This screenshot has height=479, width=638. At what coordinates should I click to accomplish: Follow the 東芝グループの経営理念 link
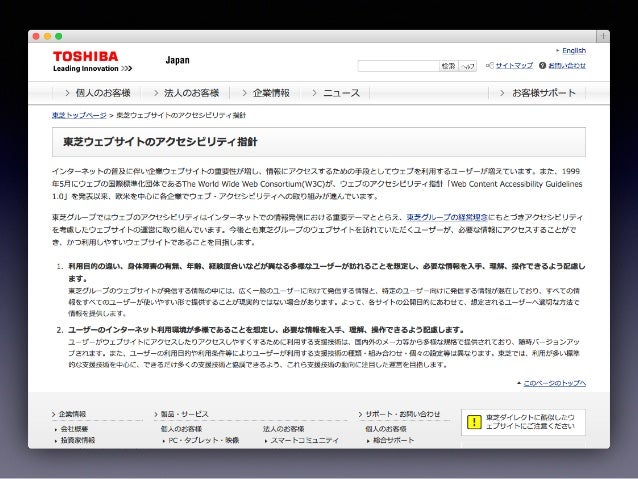(x=447, y=217)
